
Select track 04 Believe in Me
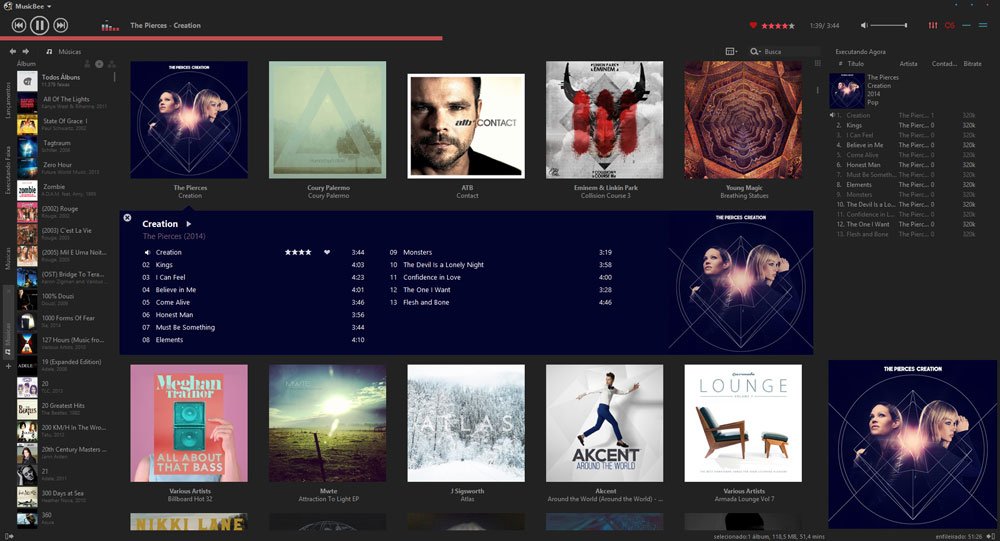tap(253, 290)
